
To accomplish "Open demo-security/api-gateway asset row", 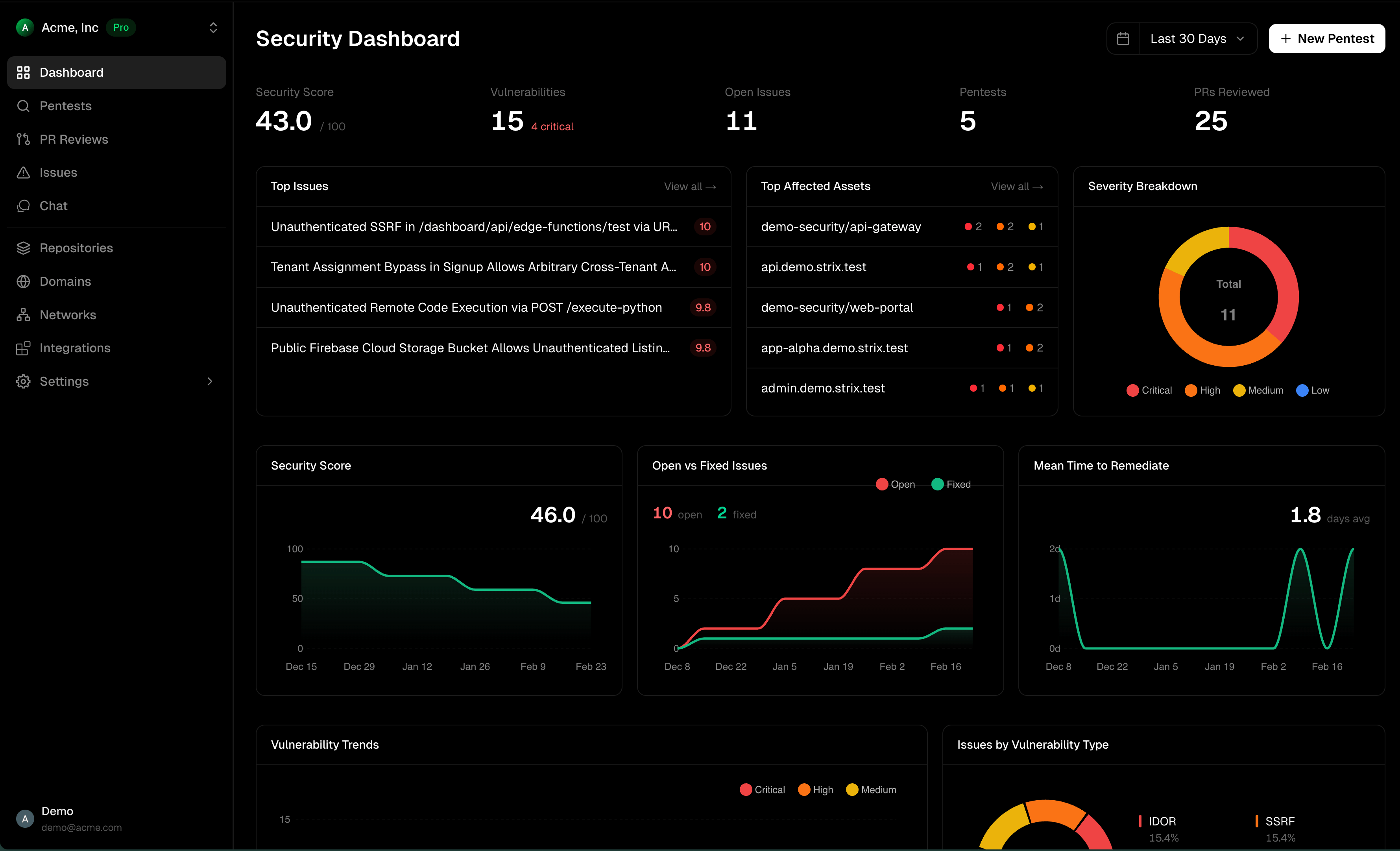I will click(902, 227).
